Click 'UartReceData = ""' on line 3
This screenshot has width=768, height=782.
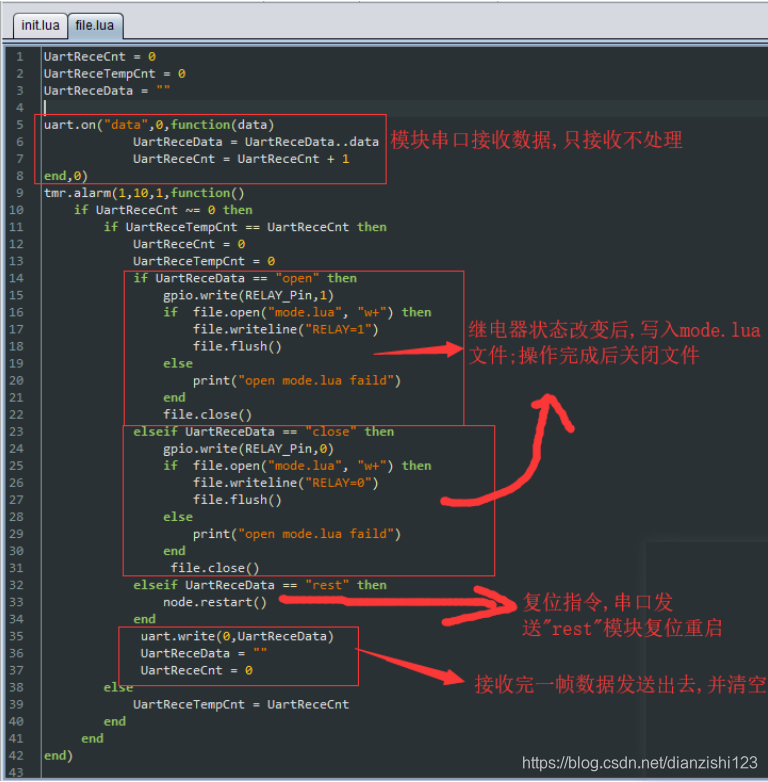[107, 91]
